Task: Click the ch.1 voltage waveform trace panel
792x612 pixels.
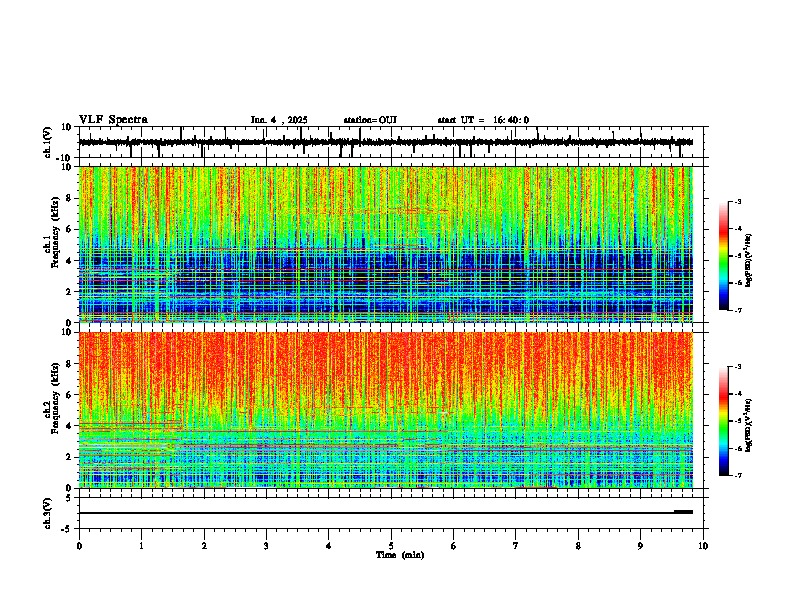Action: pyautogui.click(x=391, y=142)
